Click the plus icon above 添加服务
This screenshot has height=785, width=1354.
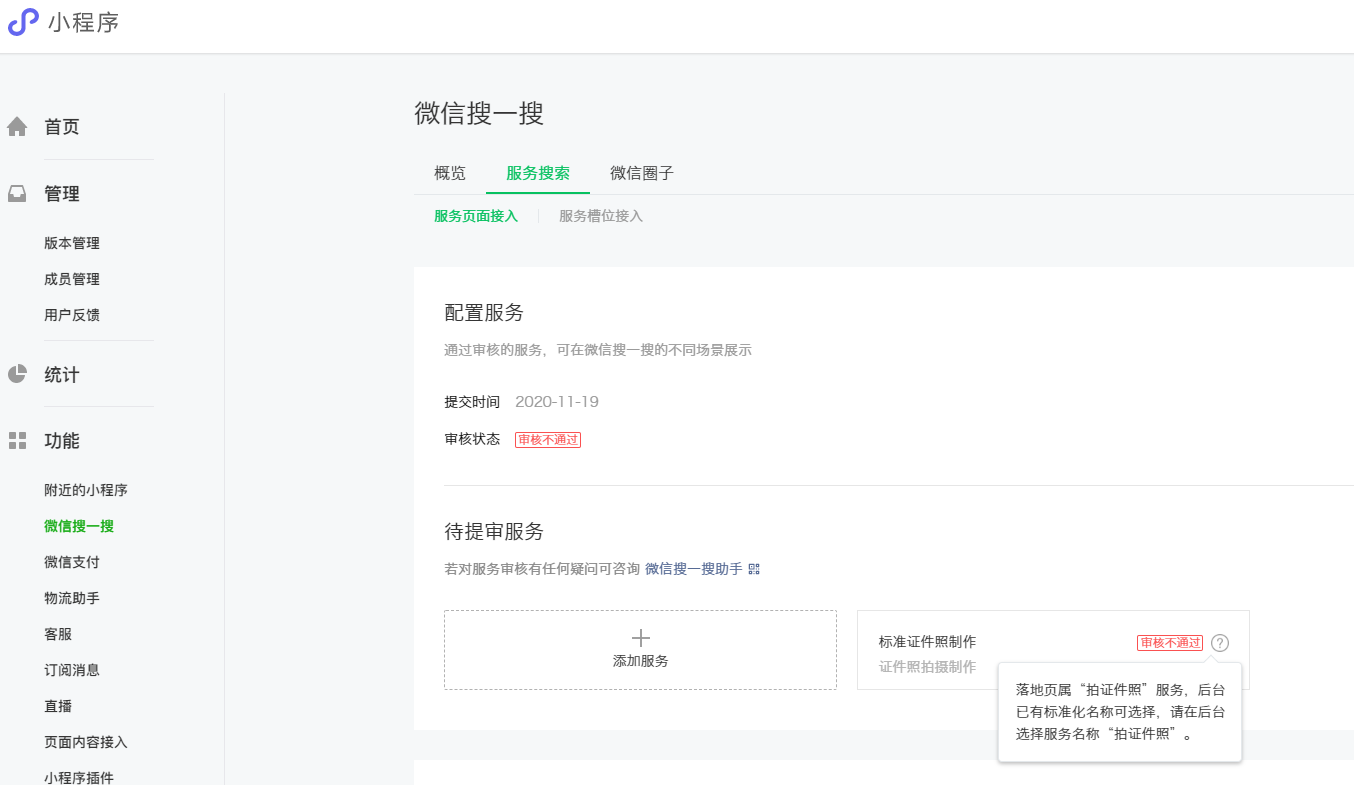click(641, 638)
